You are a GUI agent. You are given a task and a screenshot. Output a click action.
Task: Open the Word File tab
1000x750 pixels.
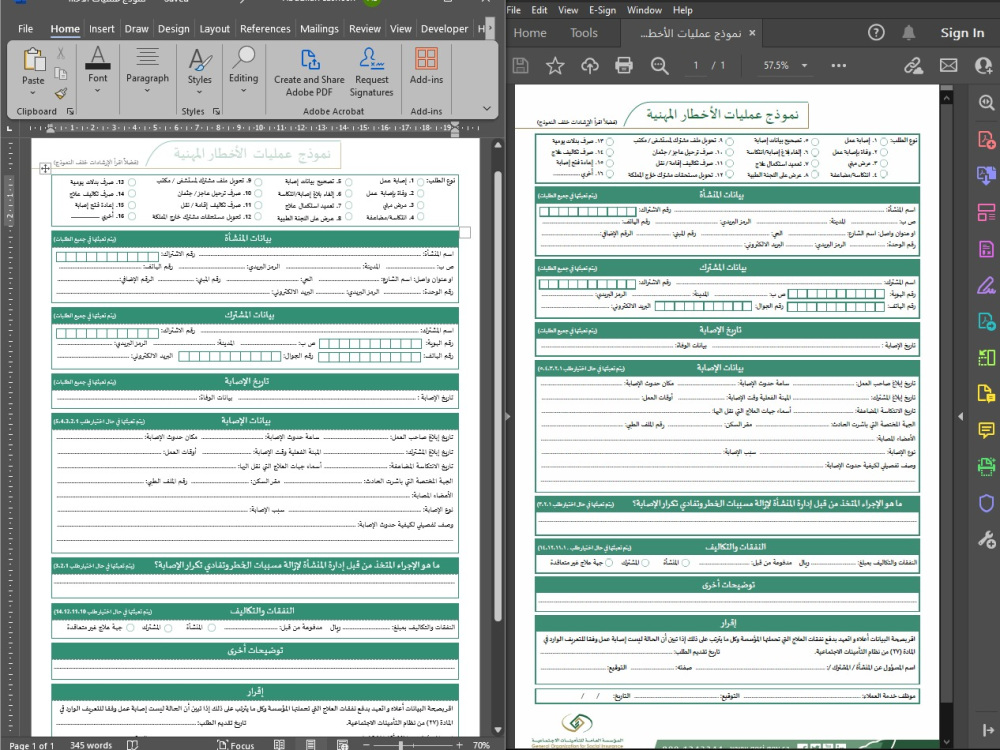tap(26, 29)
